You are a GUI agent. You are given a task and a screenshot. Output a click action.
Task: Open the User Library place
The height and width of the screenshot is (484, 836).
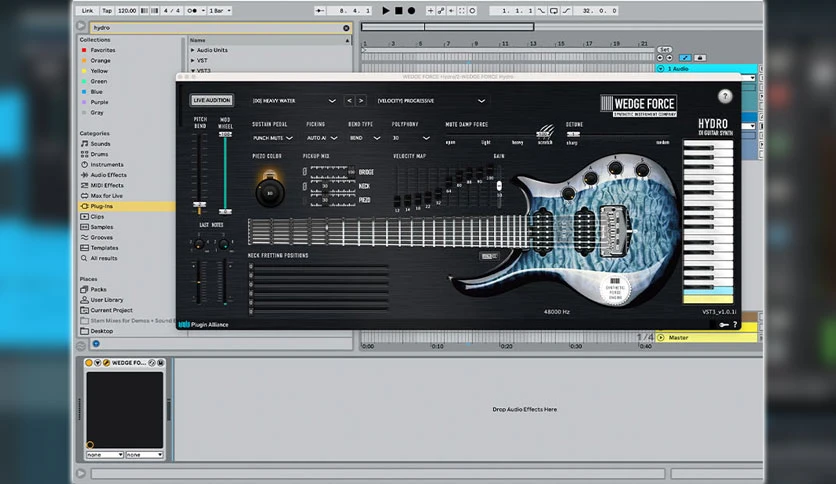(x=106, y=300)
